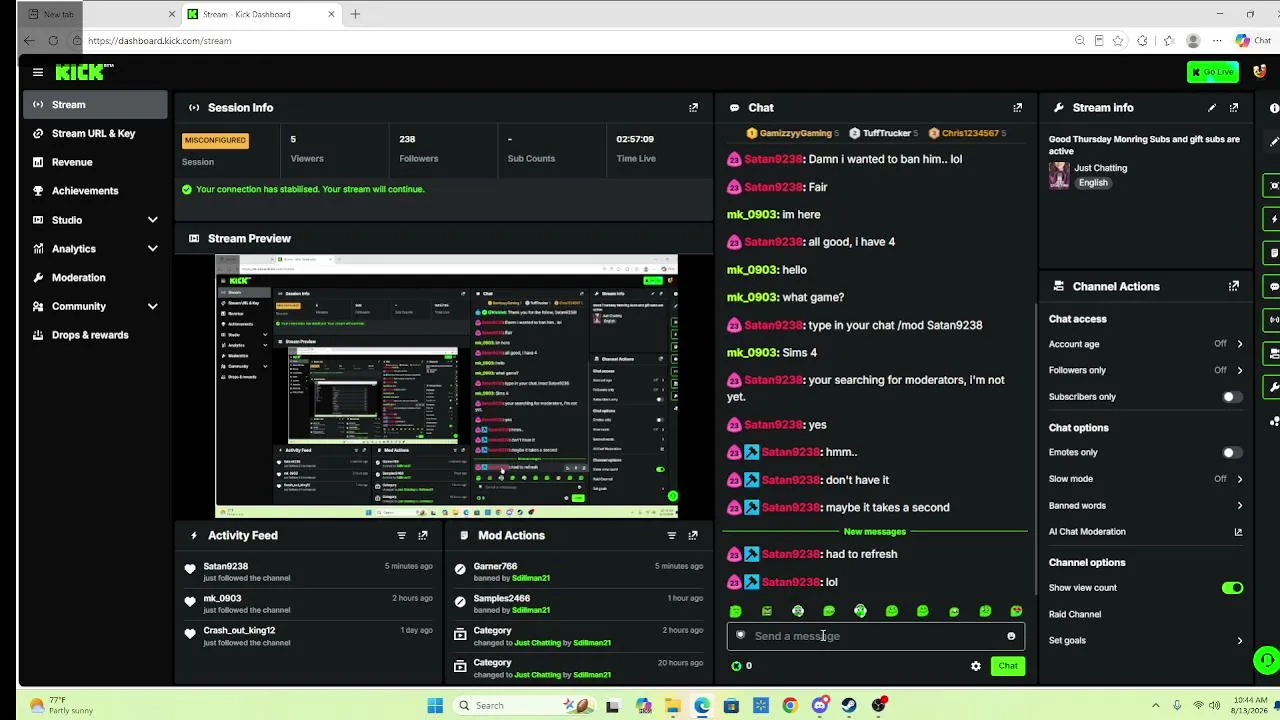This screenshot has width=1280, height=720.
Task: Open a new browser tab with plus
Action: (355, 14)
